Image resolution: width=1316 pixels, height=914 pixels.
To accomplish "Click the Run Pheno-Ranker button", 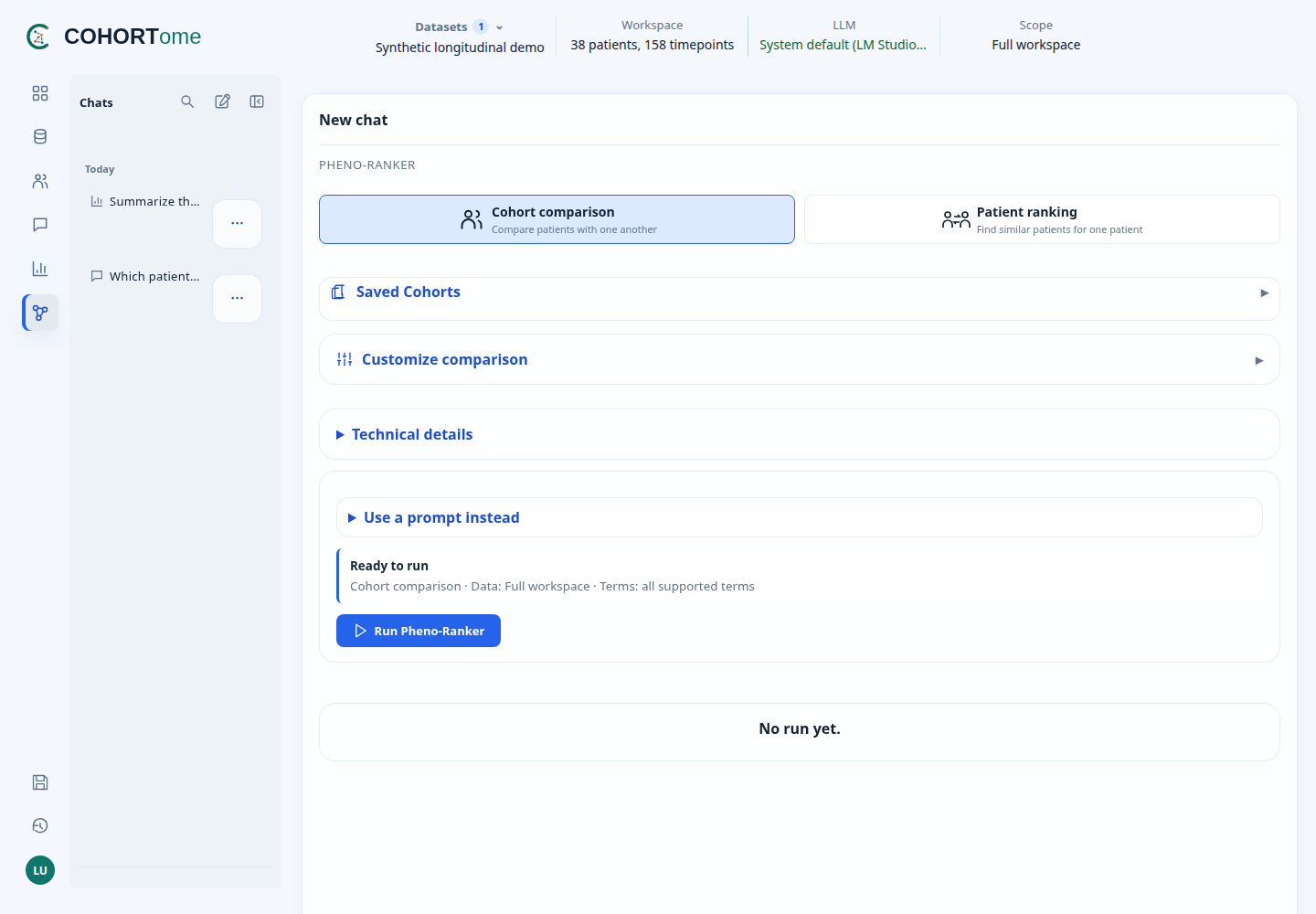I will 419,631.
